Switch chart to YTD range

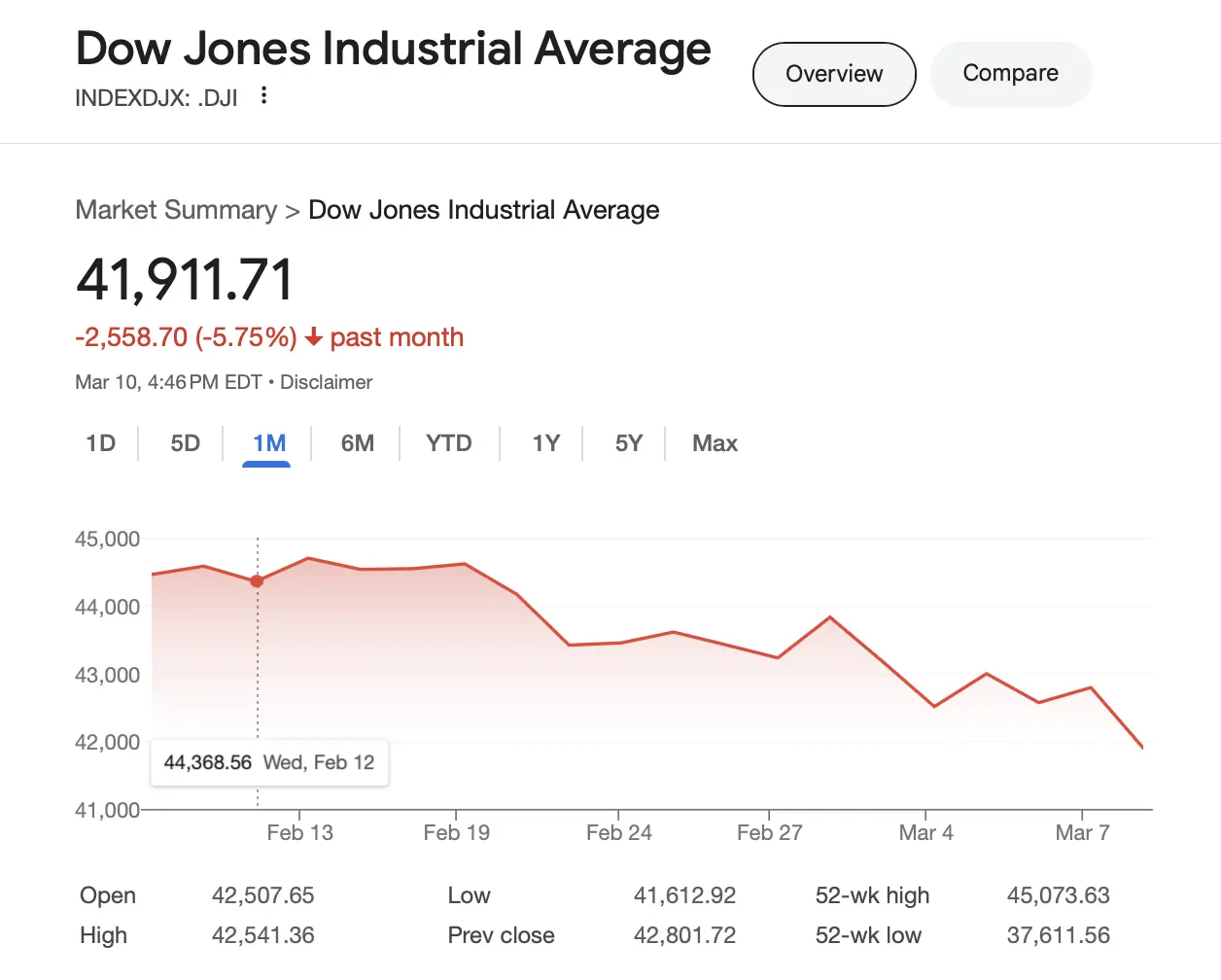448,443
